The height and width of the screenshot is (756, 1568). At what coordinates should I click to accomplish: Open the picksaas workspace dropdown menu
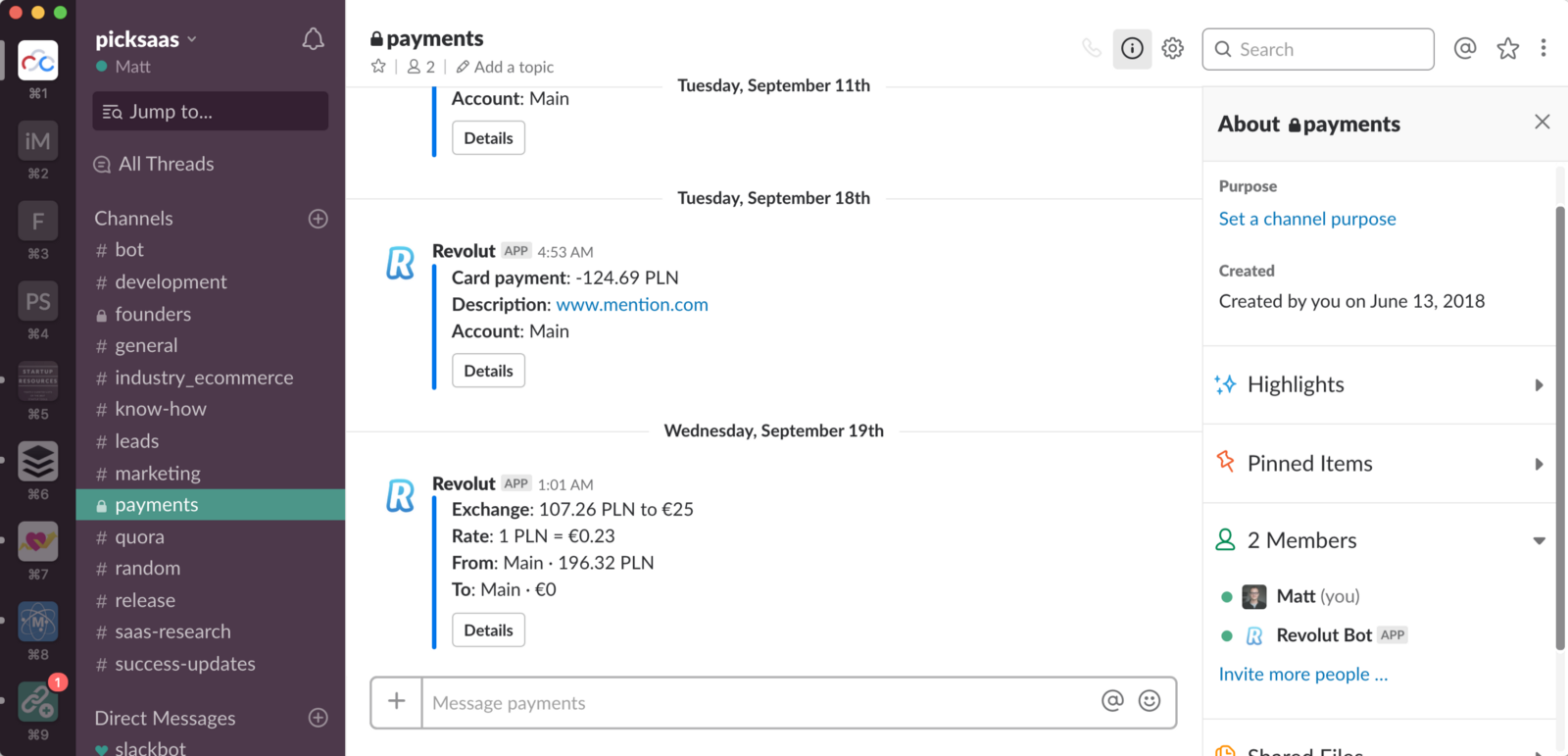click(x=146, y=39)
